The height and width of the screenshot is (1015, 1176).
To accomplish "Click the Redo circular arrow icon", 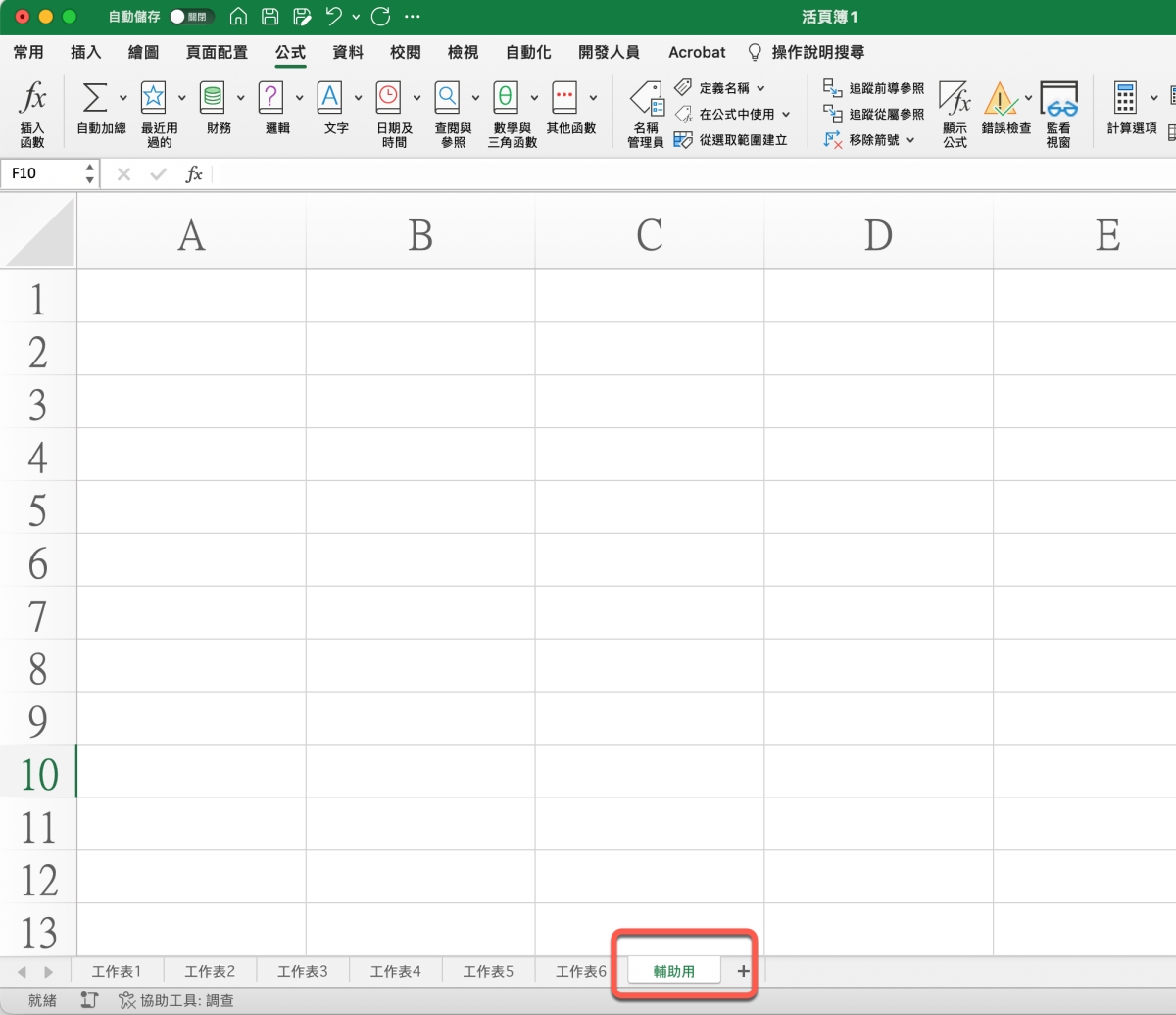I will [x=381, y=17].
